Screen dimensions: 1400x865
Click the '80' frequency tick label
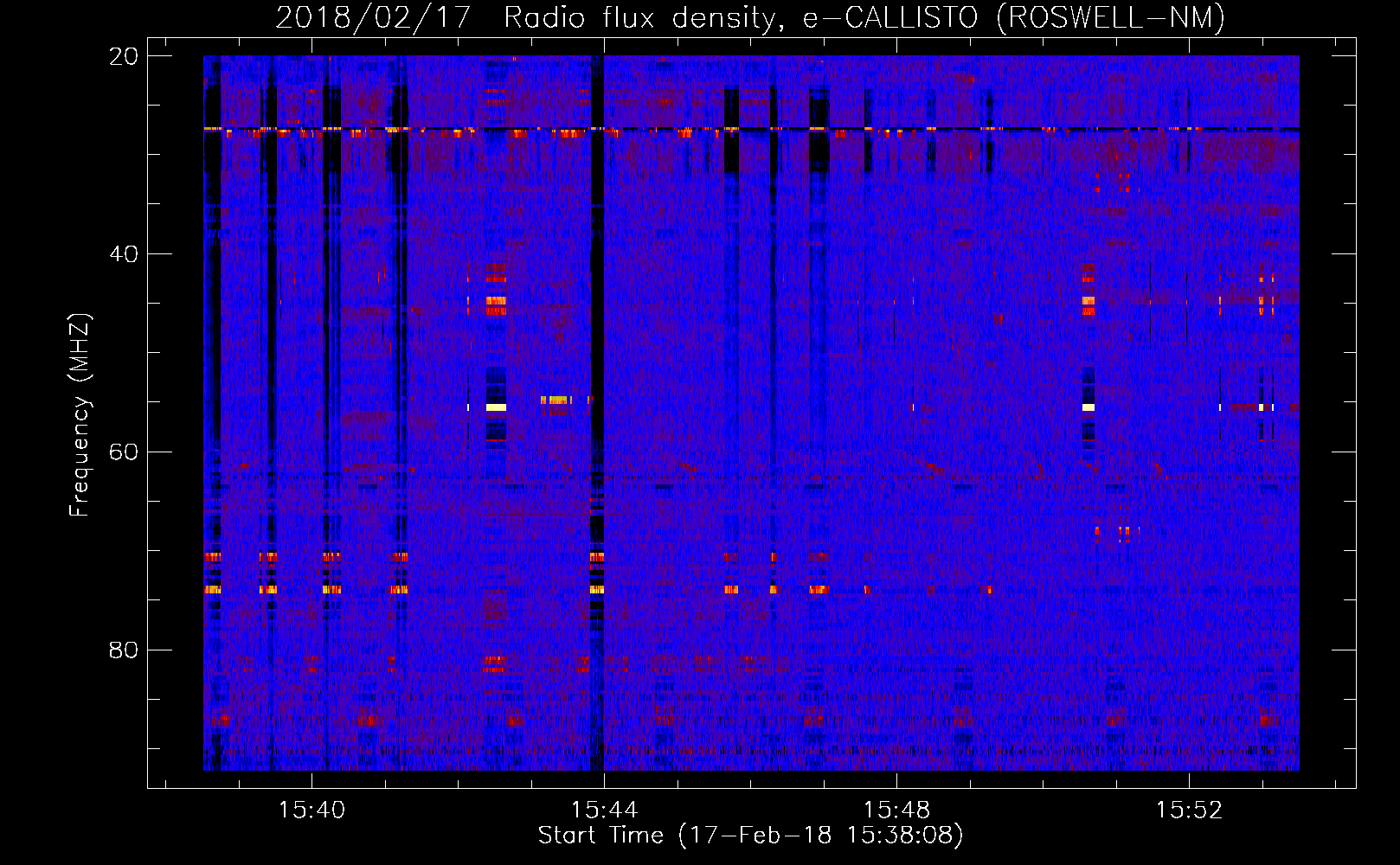124,650
